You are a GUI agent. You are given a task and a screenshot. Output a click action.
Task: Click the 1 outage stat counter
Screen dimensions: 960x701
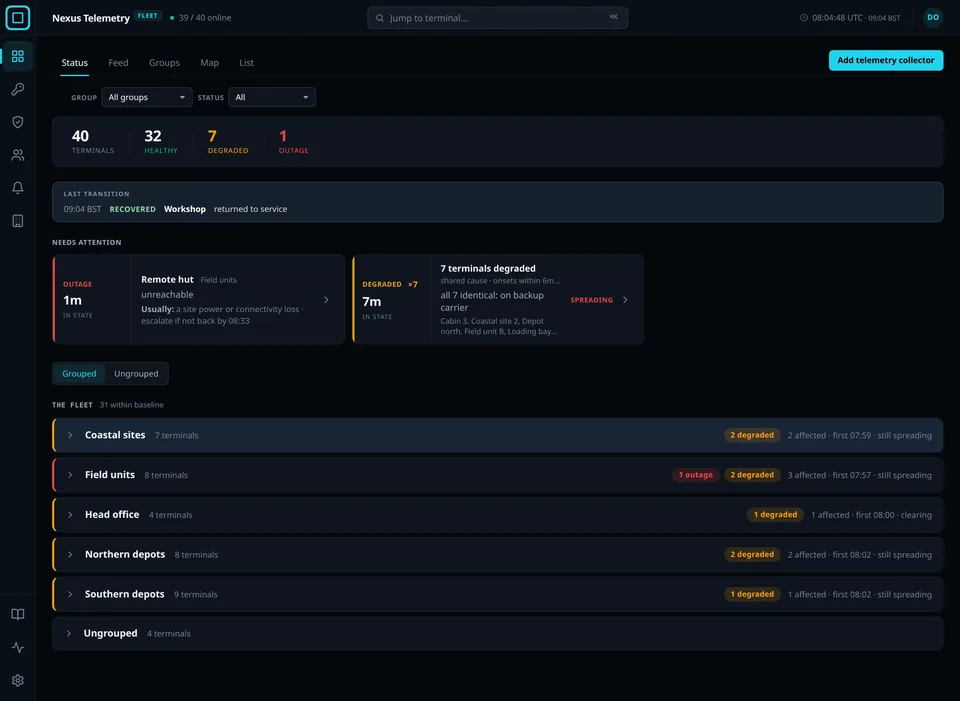pos(293,141)
